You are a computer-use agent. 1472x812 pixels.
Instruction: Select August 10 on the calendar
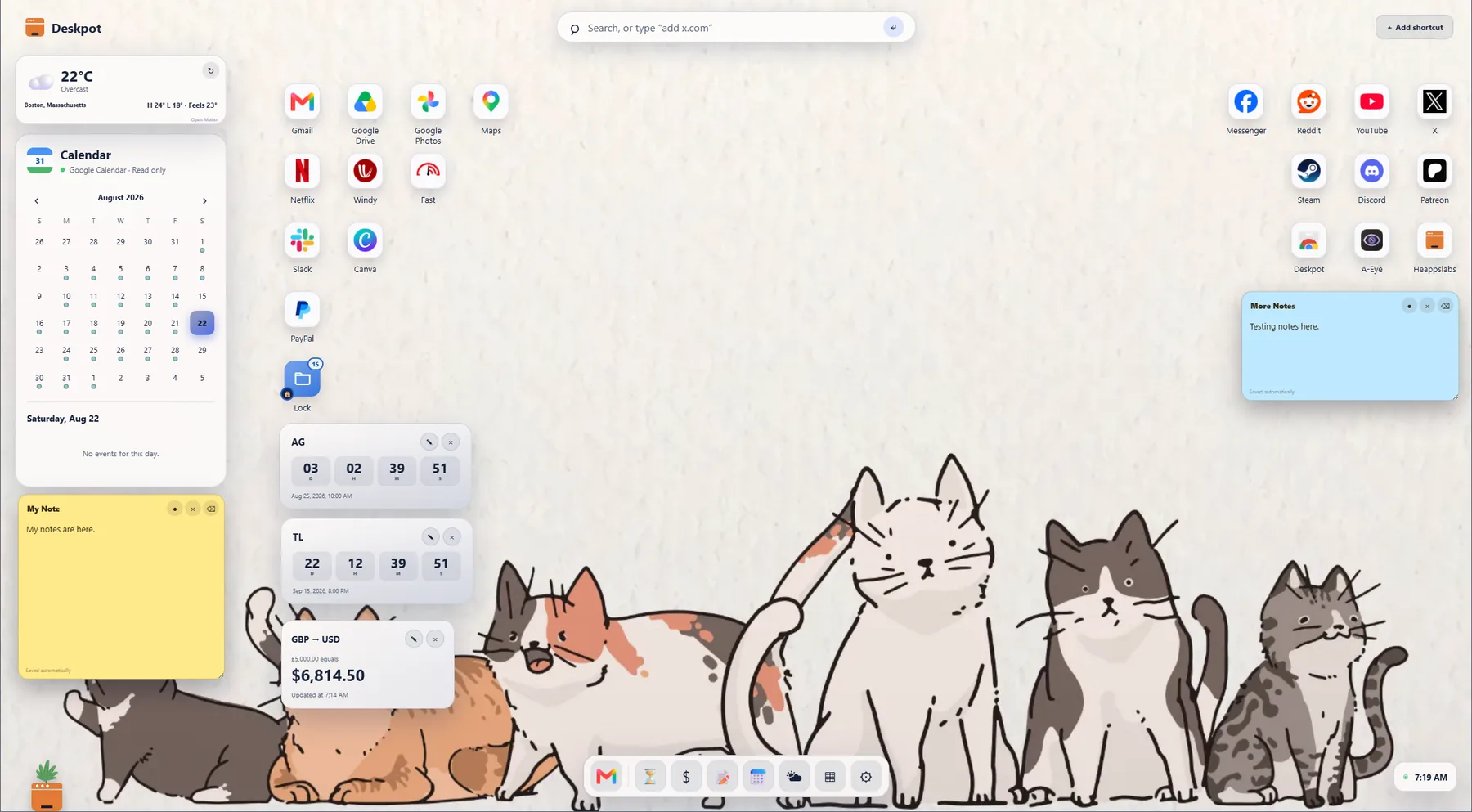[x=66, y=297]
